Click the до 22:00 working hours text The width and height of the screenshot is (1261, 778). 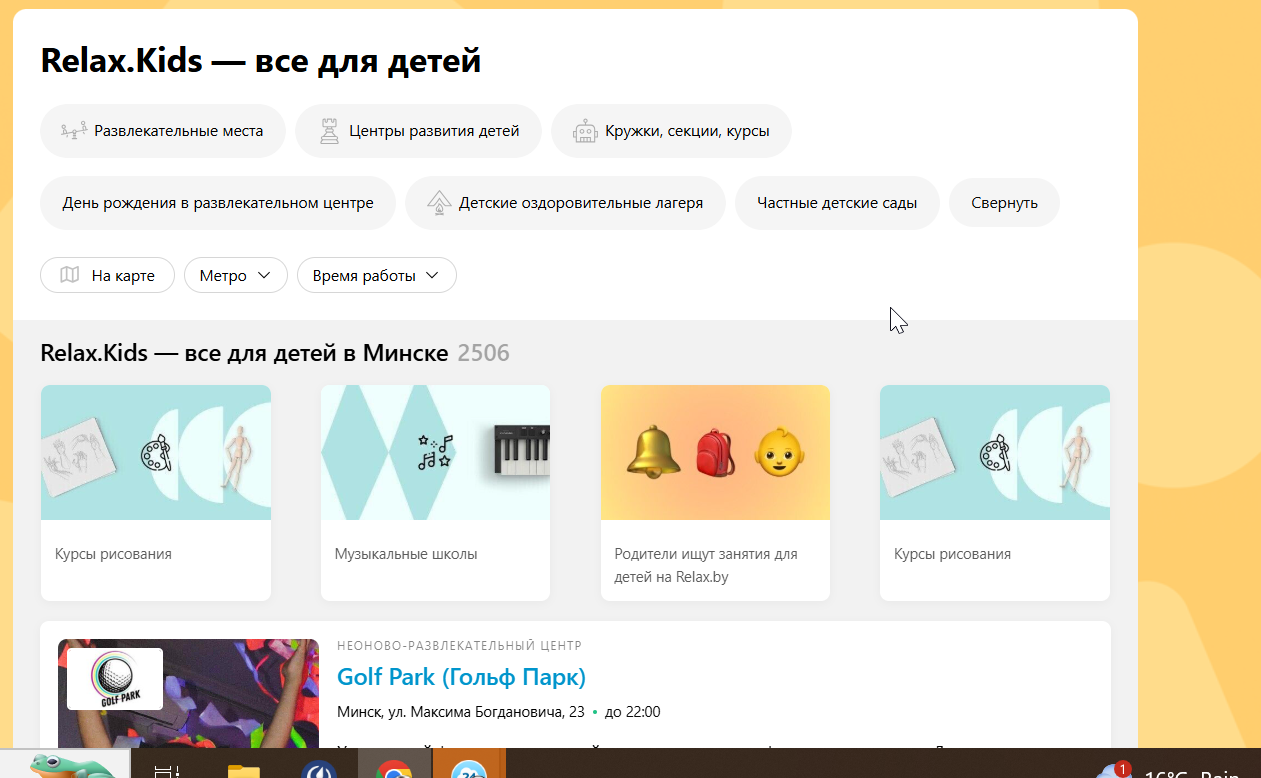(x=633, y=712)
